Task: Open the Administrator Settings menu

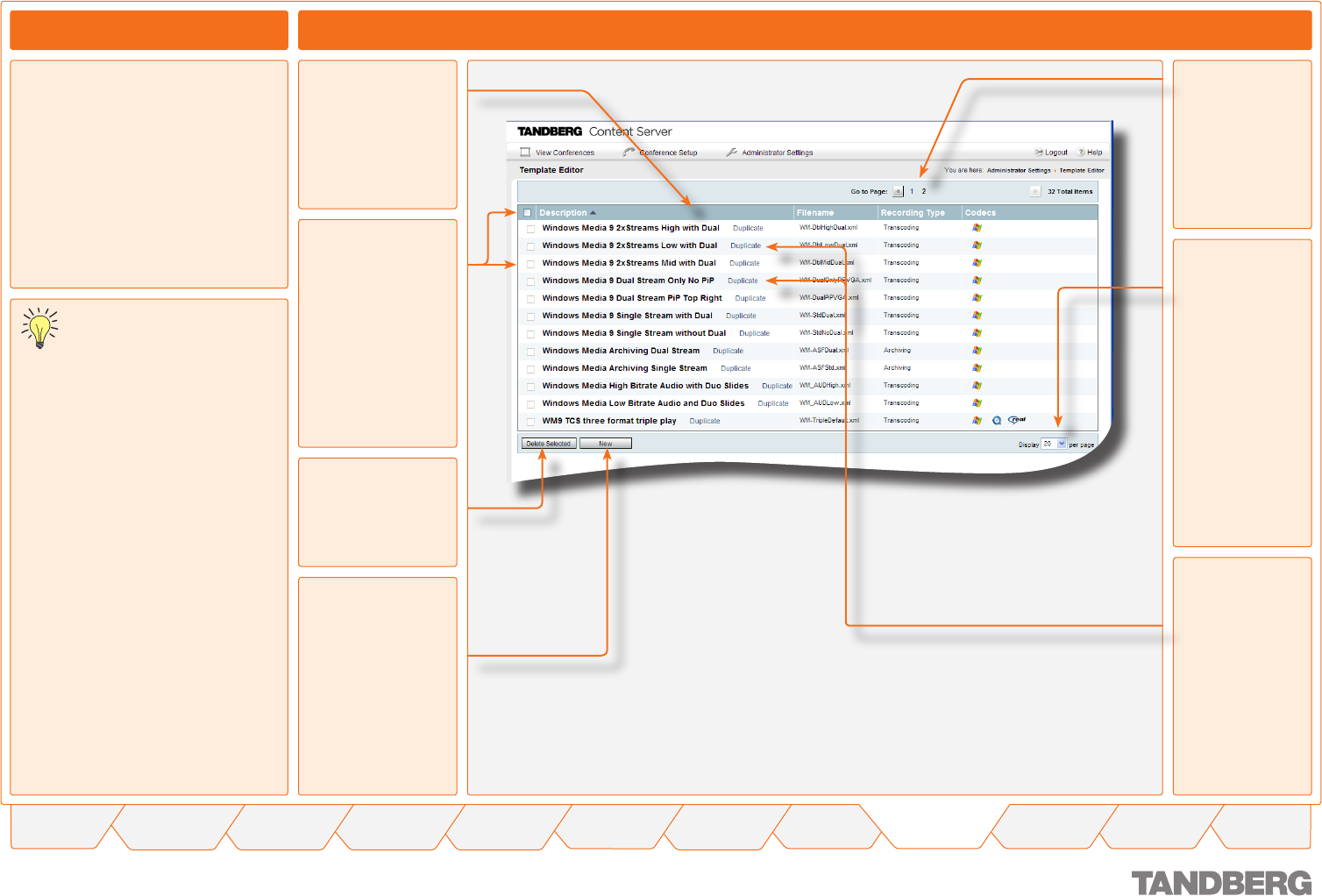Action: click(778, 153)
